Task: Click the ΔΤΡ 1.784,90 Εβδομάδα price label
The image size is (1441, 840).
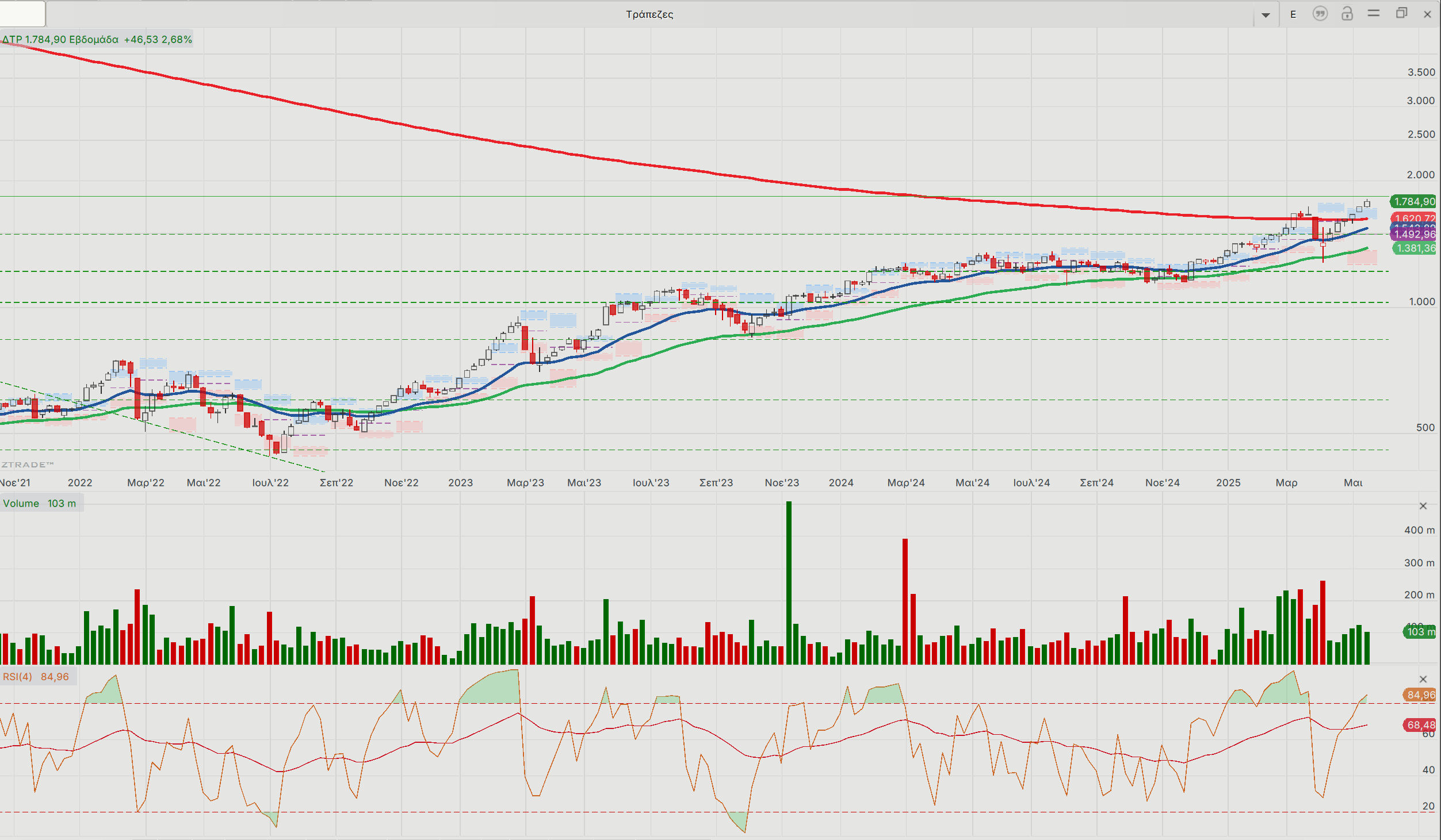Action: click(97, 40)
